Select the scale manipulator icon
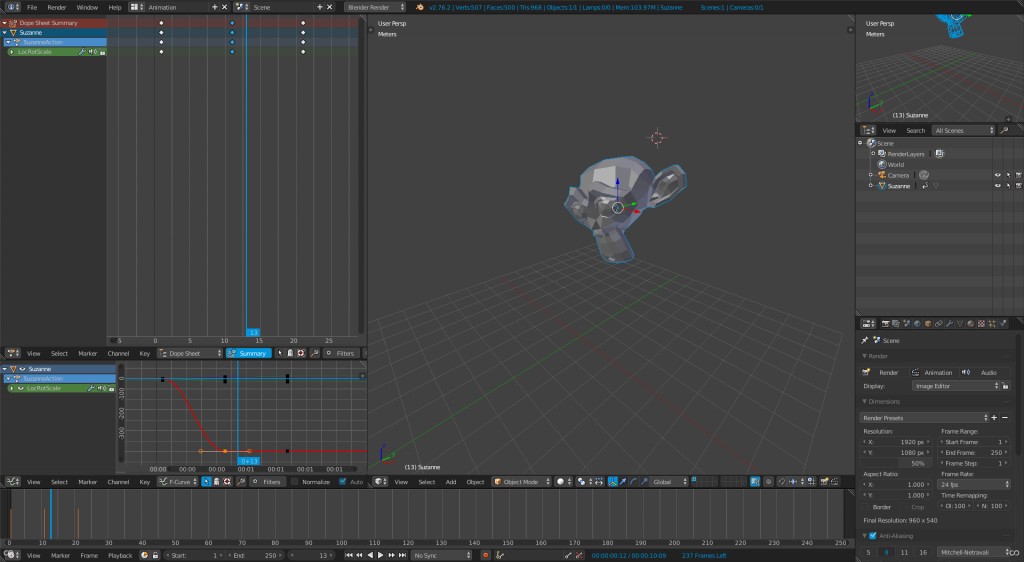 [644, 482]
